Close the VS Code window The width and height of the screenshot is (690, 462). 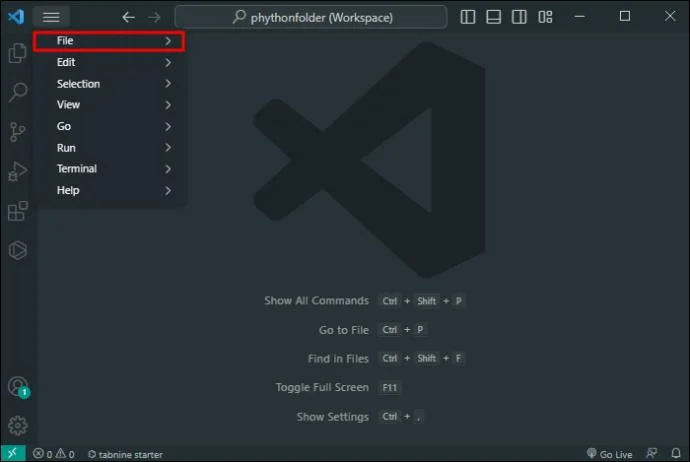(x=670, y=17)
